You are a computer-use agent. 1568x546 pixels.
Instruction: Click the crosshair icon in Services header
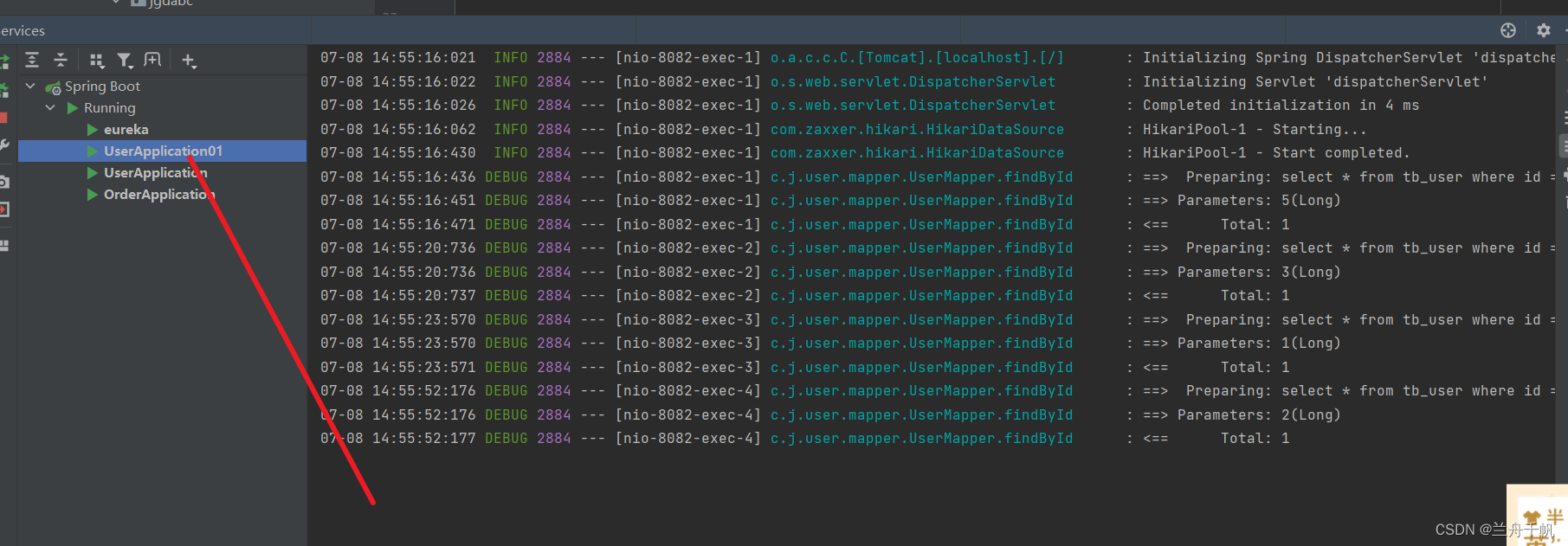click(1508, 30)
